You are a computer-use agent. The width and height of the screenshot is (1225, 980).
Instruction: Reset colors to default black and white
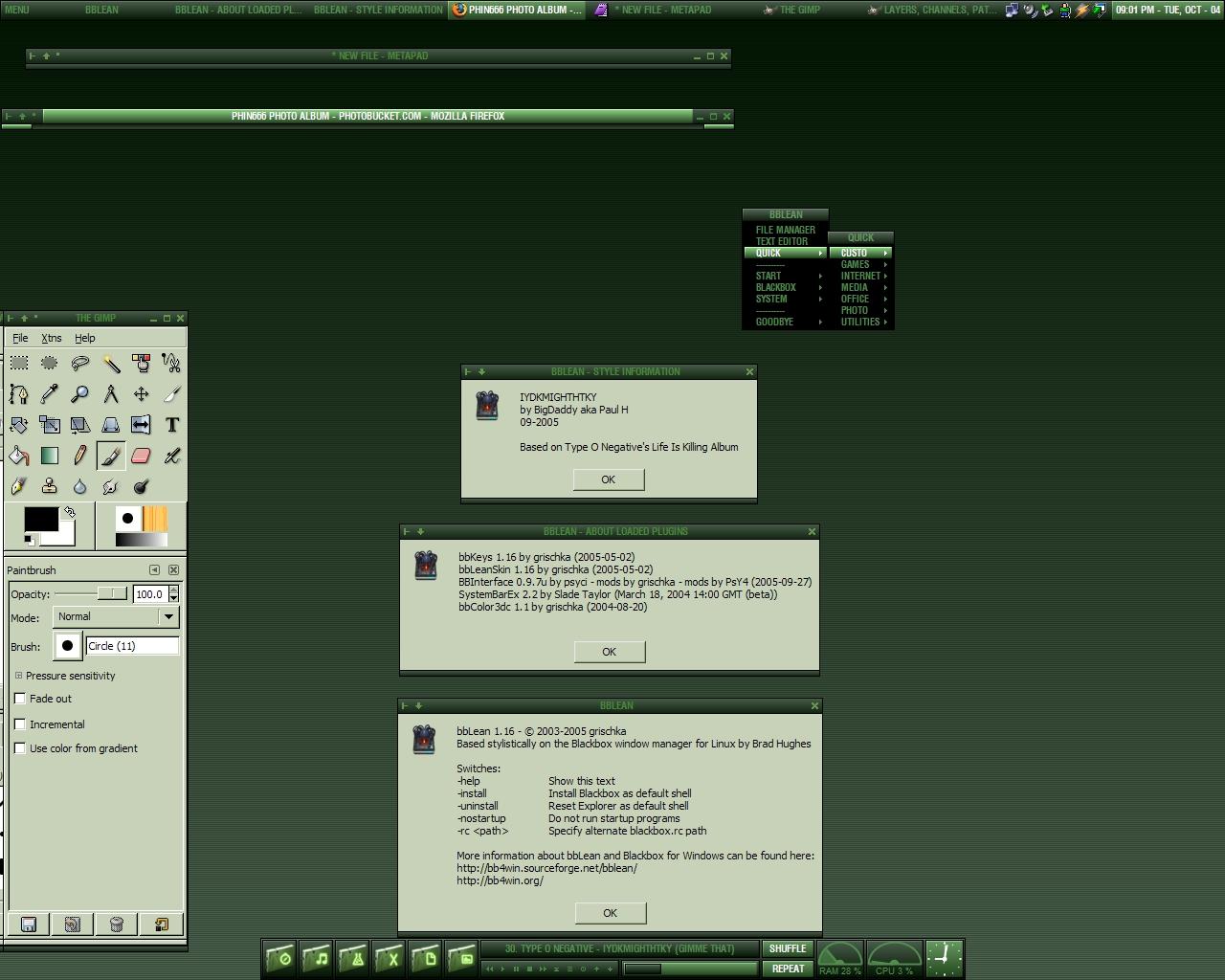point(30,540)
